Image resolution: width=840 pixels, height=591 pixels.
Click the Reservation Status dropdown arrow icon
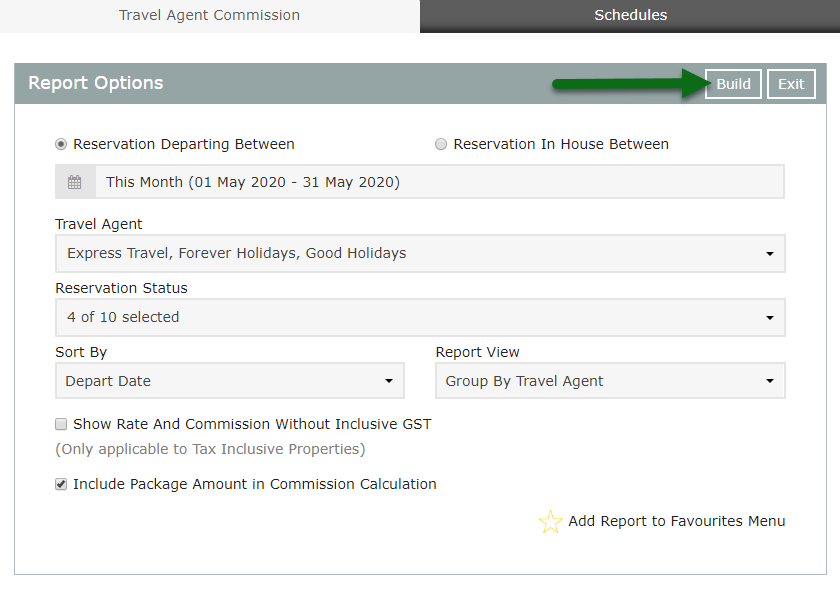770,318
